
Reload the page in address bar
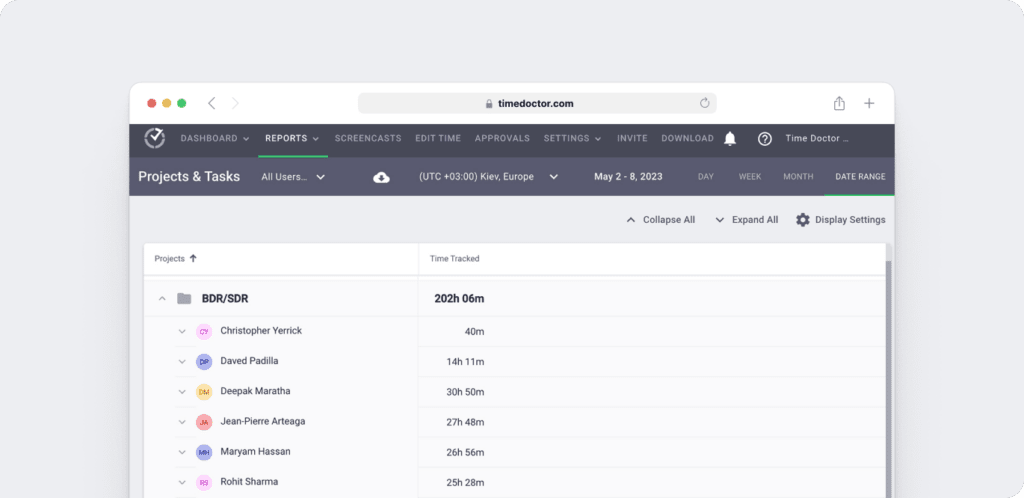[x=705, y=103]
